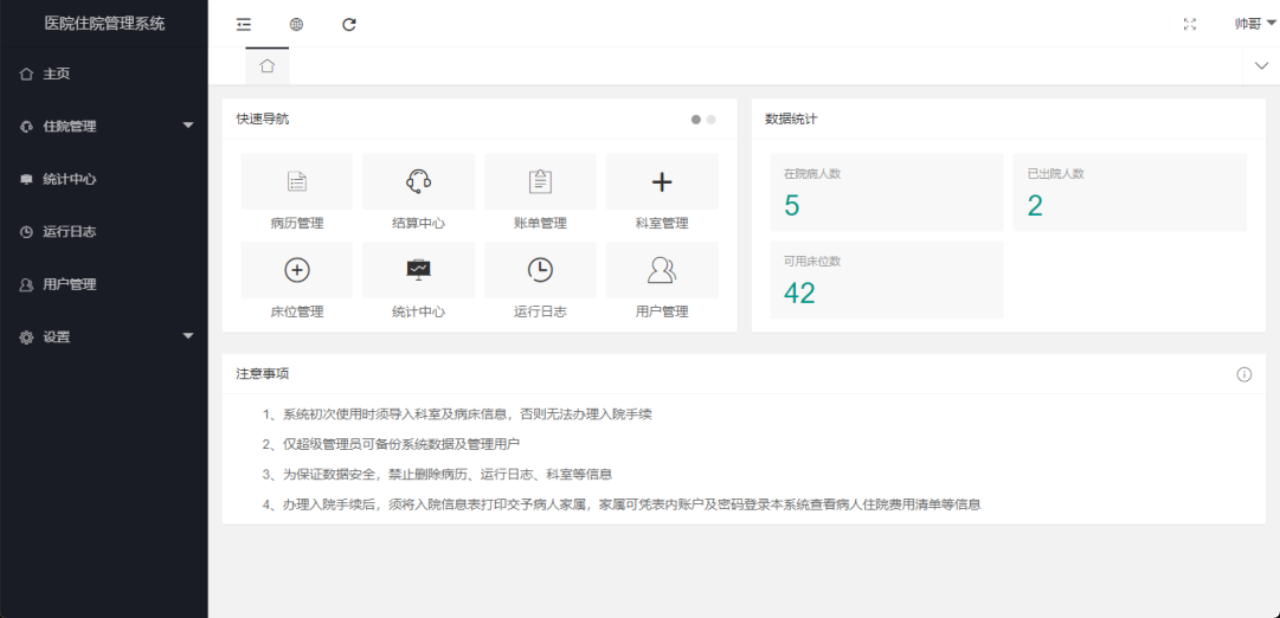Switch to the second carousel indicator dot
Viewport: 1280px width, 618px height.
coord(711,119)
